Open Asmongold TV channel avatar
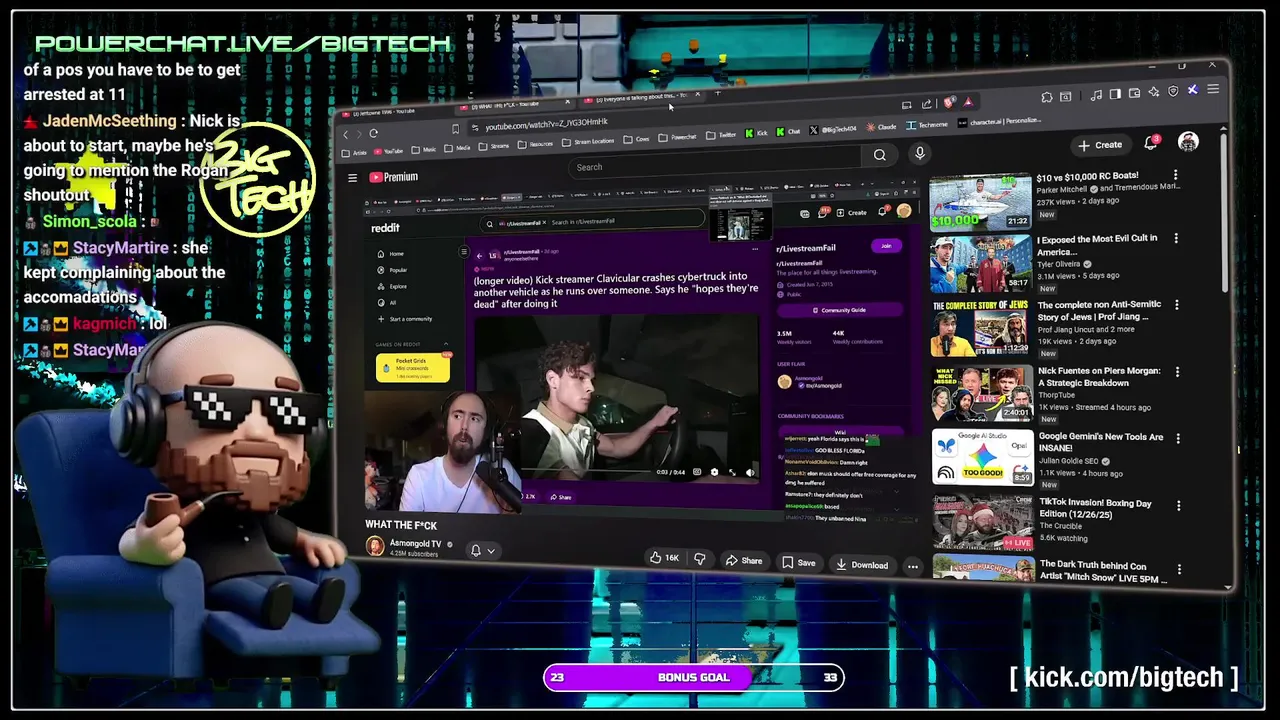 (375, 546)
